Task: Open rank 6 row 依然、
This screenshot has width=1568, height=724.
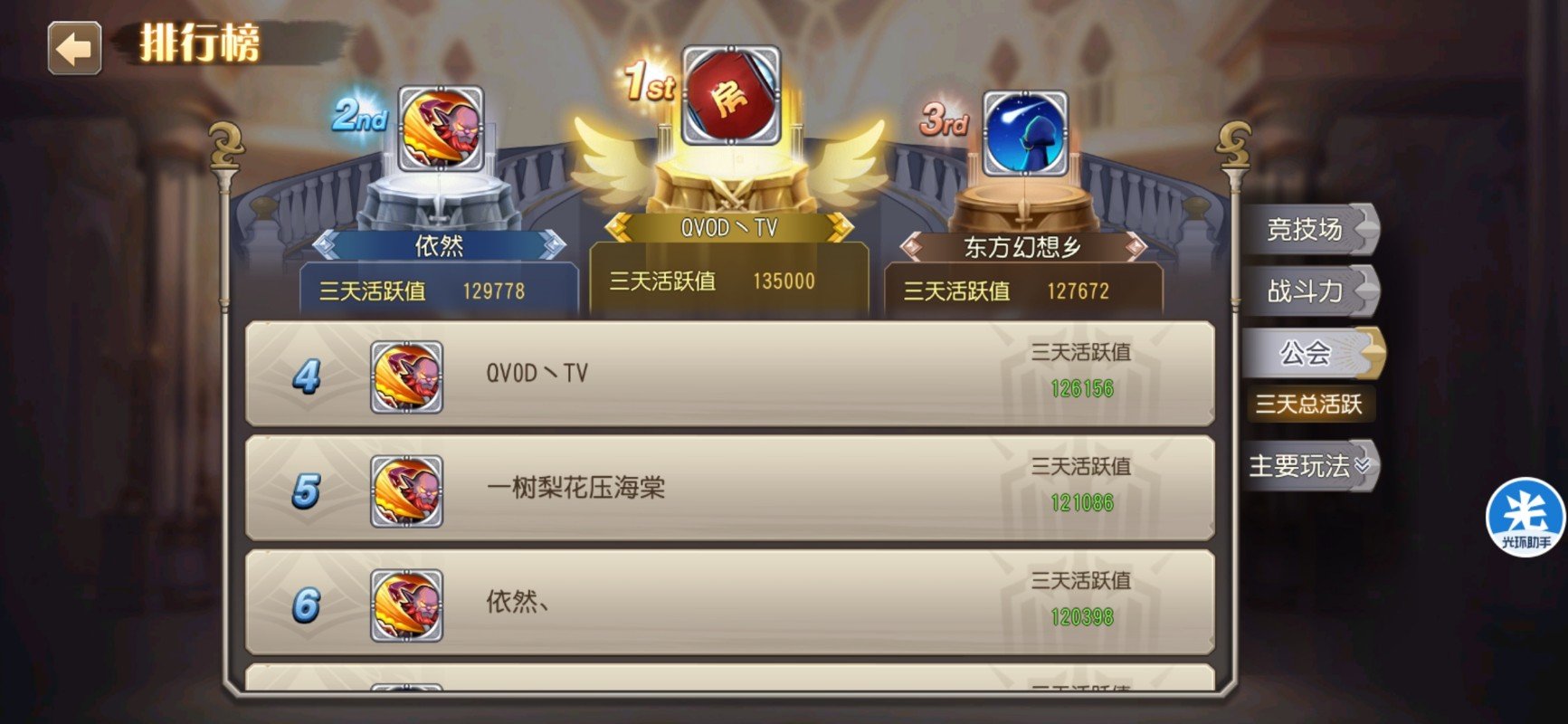Action: point(730,603)
